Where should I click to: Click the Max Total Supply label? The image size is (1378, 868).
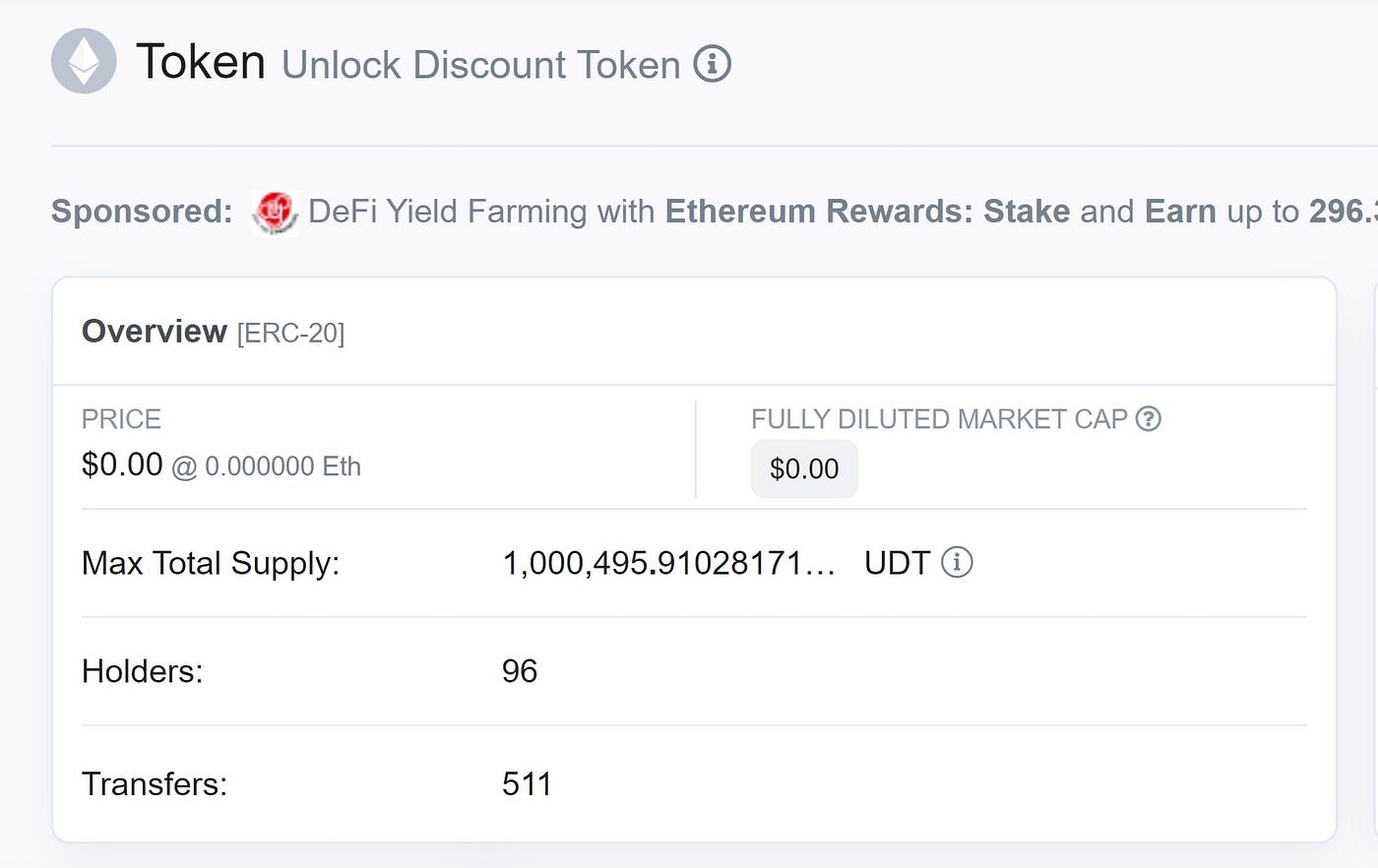tap(211, 563)
